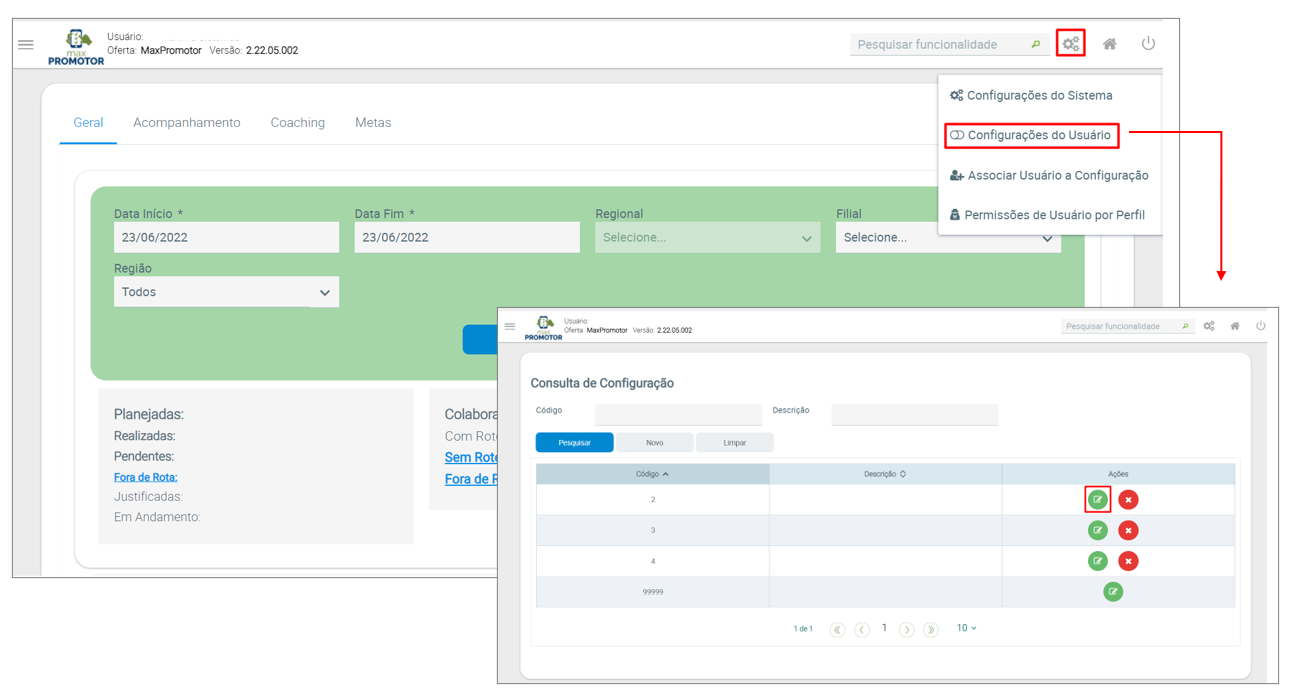Click the power logout icon in main header

[1148, 44]
